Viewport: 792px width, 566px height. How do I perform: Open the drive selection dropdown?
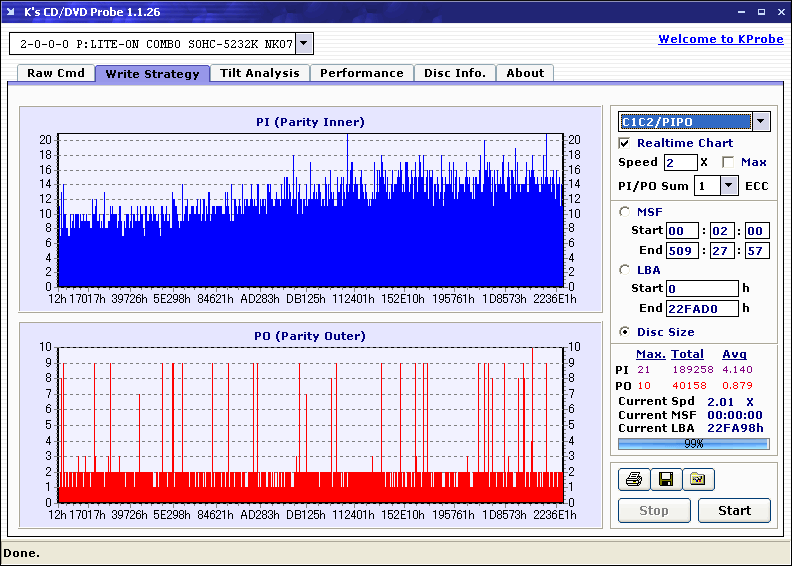point(304,44)
